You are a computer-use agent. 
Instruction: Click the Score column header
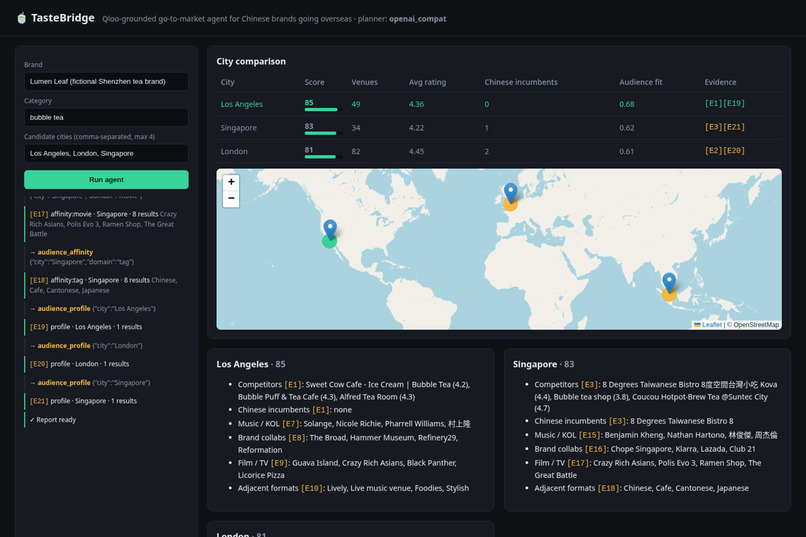click(314, 82)
